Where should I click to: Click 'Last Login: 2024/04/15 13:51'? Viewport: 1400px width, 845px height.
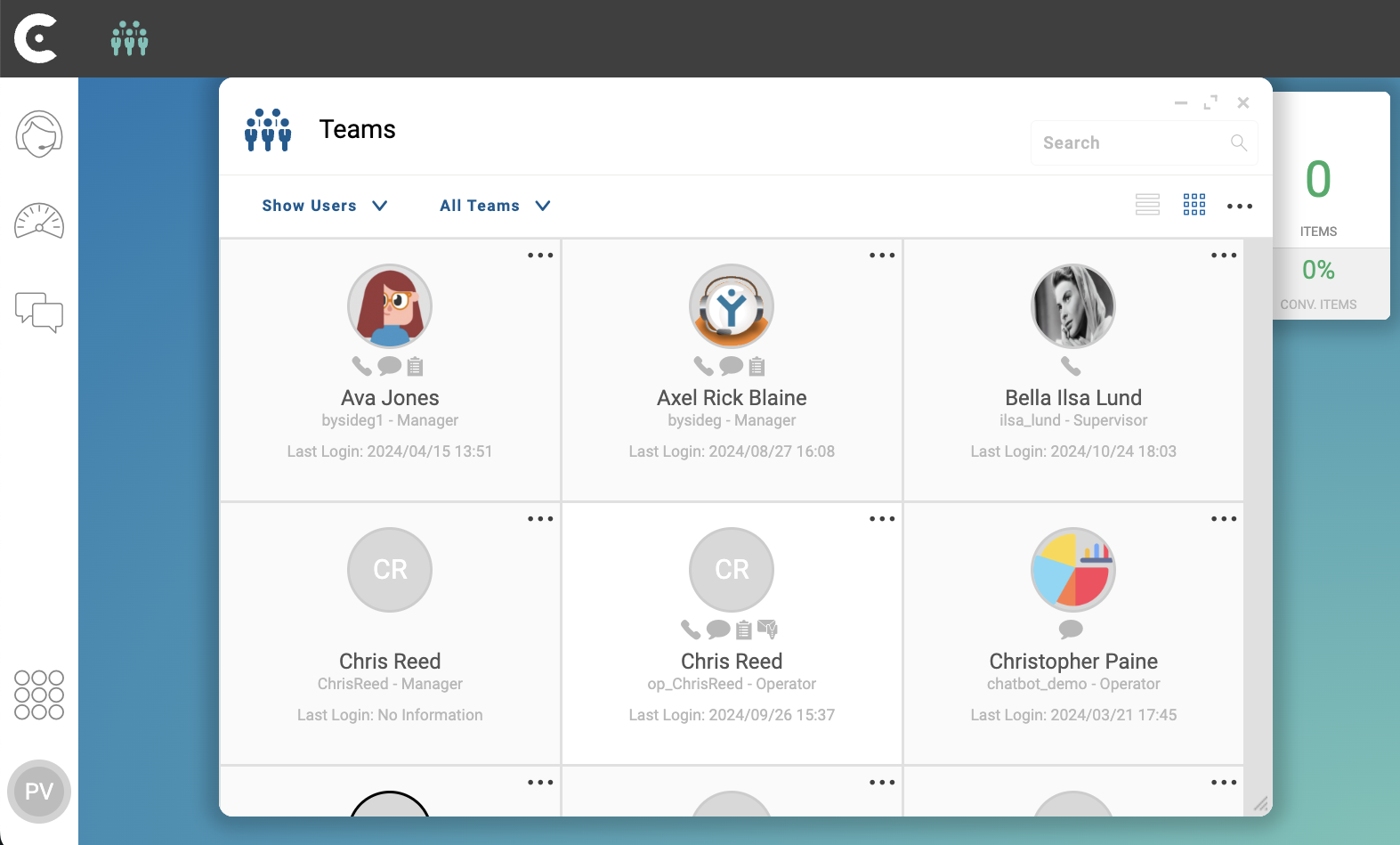point(390,451)
